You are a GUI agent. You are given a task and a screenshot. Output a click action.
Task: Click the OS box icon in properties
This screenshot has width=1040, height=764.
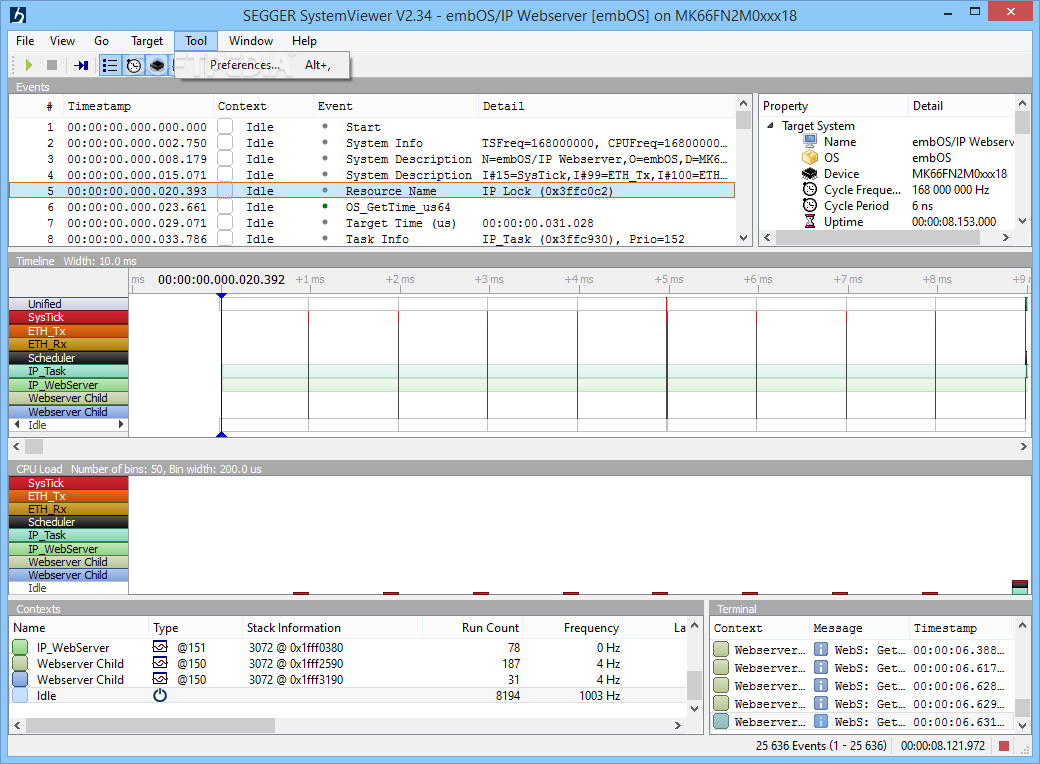[810, 157]
